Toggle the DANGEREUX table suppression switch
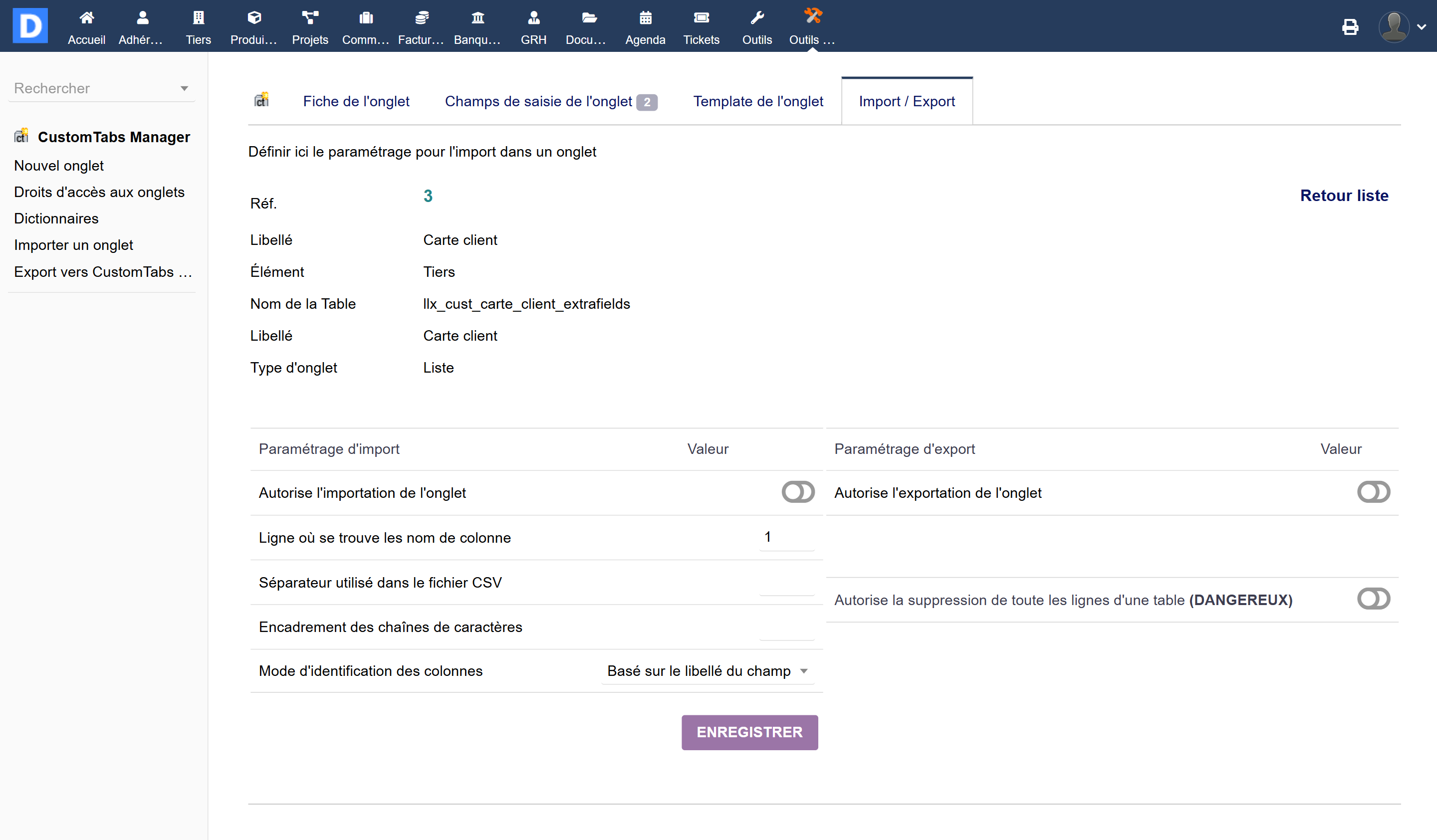Image resolution: width=1437 pixels, height=840 pixels. point(1373,600)
